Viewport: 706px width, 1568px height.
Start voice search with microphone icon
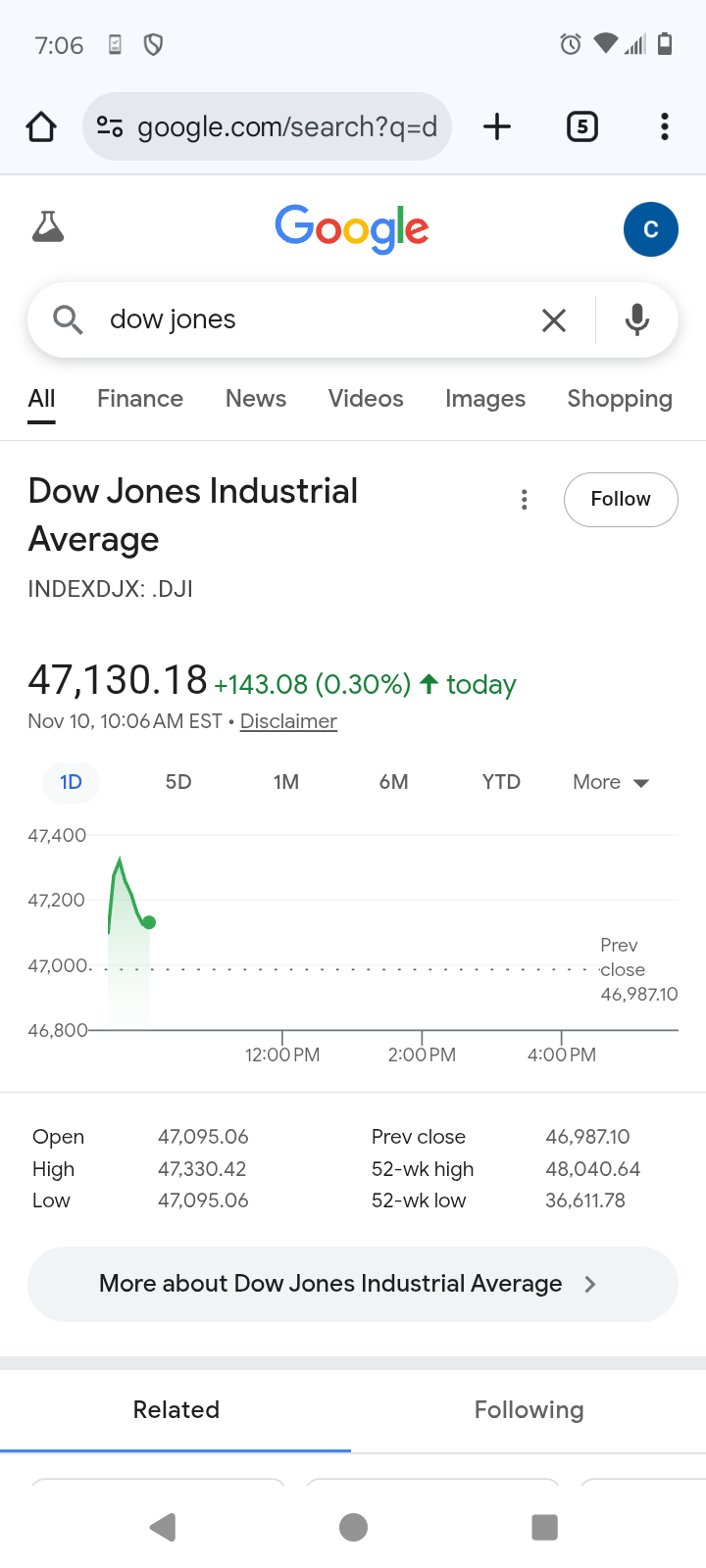point(637,320)
